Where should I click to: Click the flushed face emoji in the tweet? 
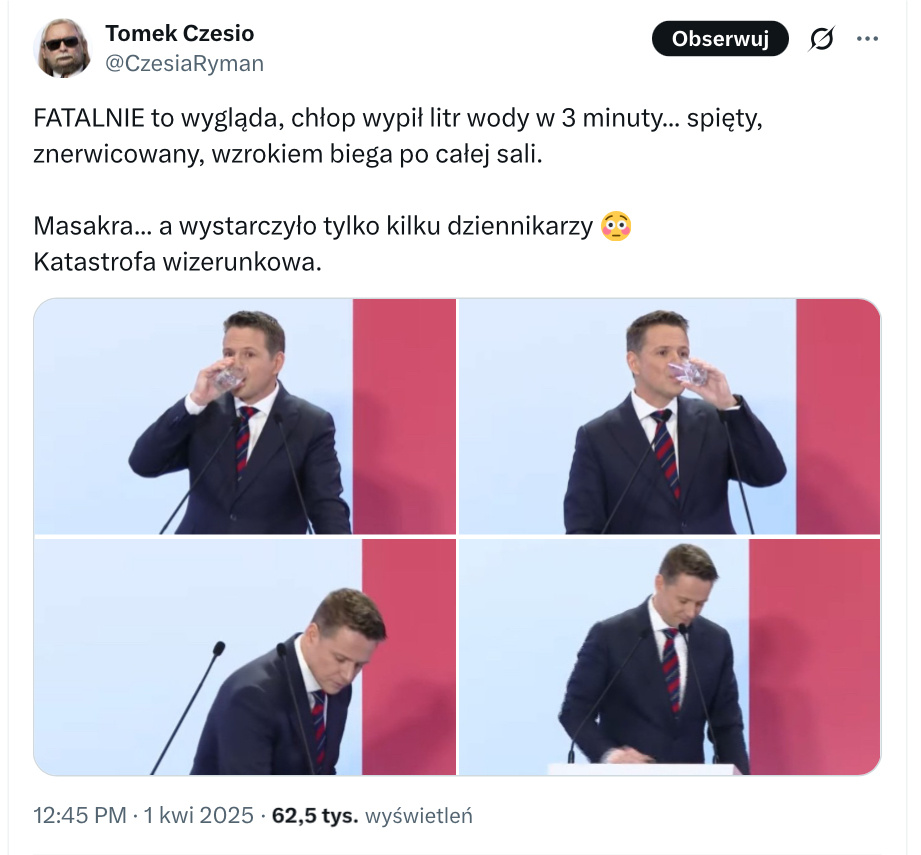point(617,227)
